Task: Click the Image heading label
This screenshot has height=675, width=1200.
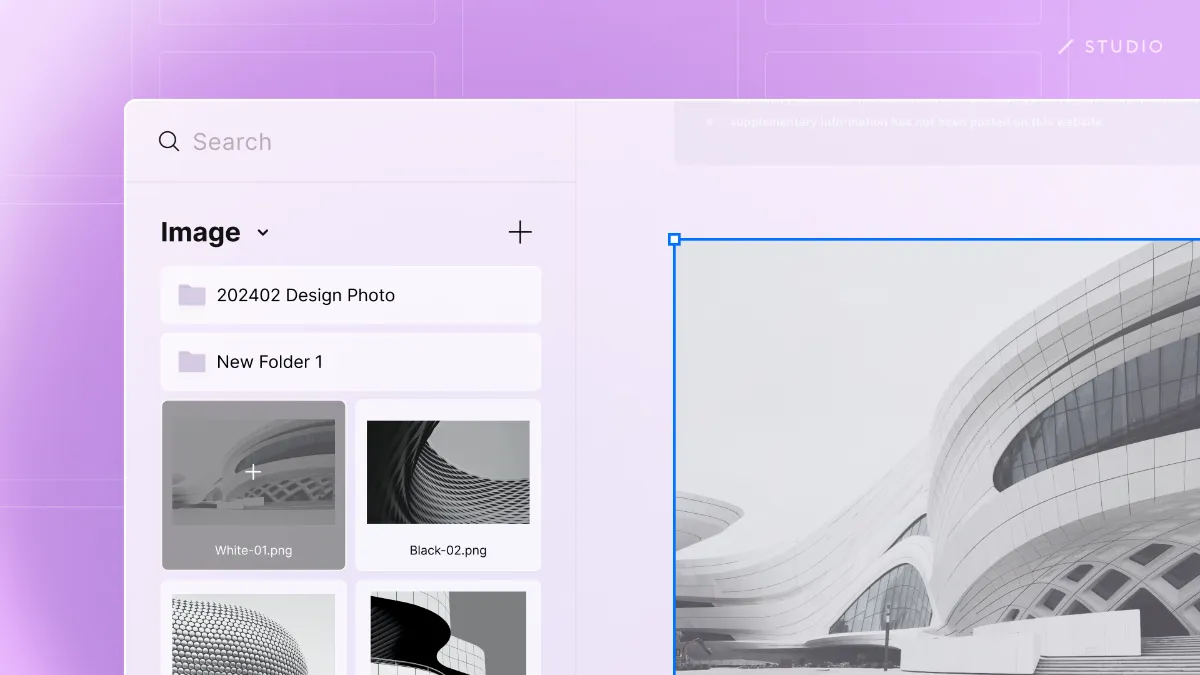Action: point(200,232)
